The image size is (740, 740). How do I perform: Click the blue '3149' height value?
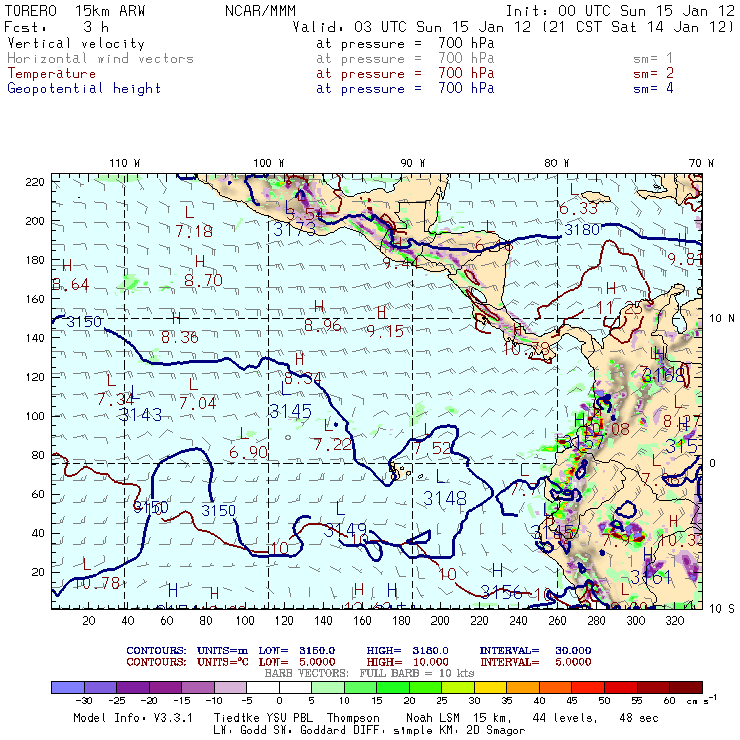click(x=345, y=530)
